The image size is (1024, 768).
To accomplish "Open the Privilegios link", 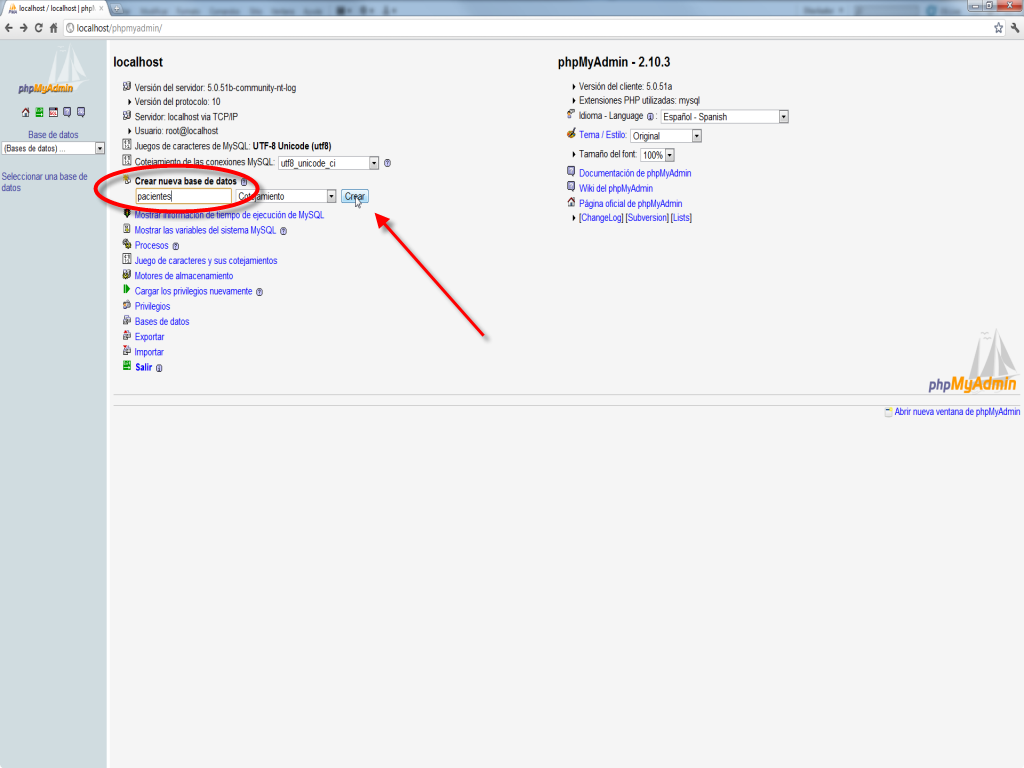I will click(x=152, y=307).
